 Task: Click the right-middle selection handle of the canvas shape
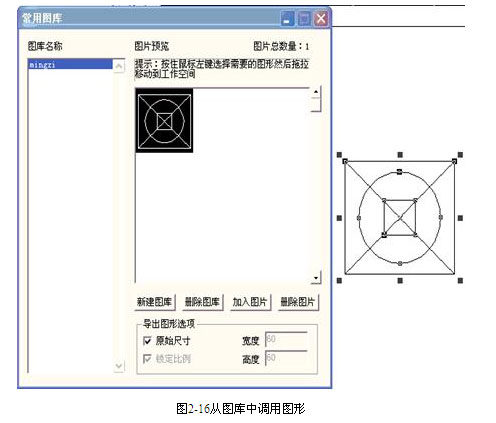(x=460, y=218)
